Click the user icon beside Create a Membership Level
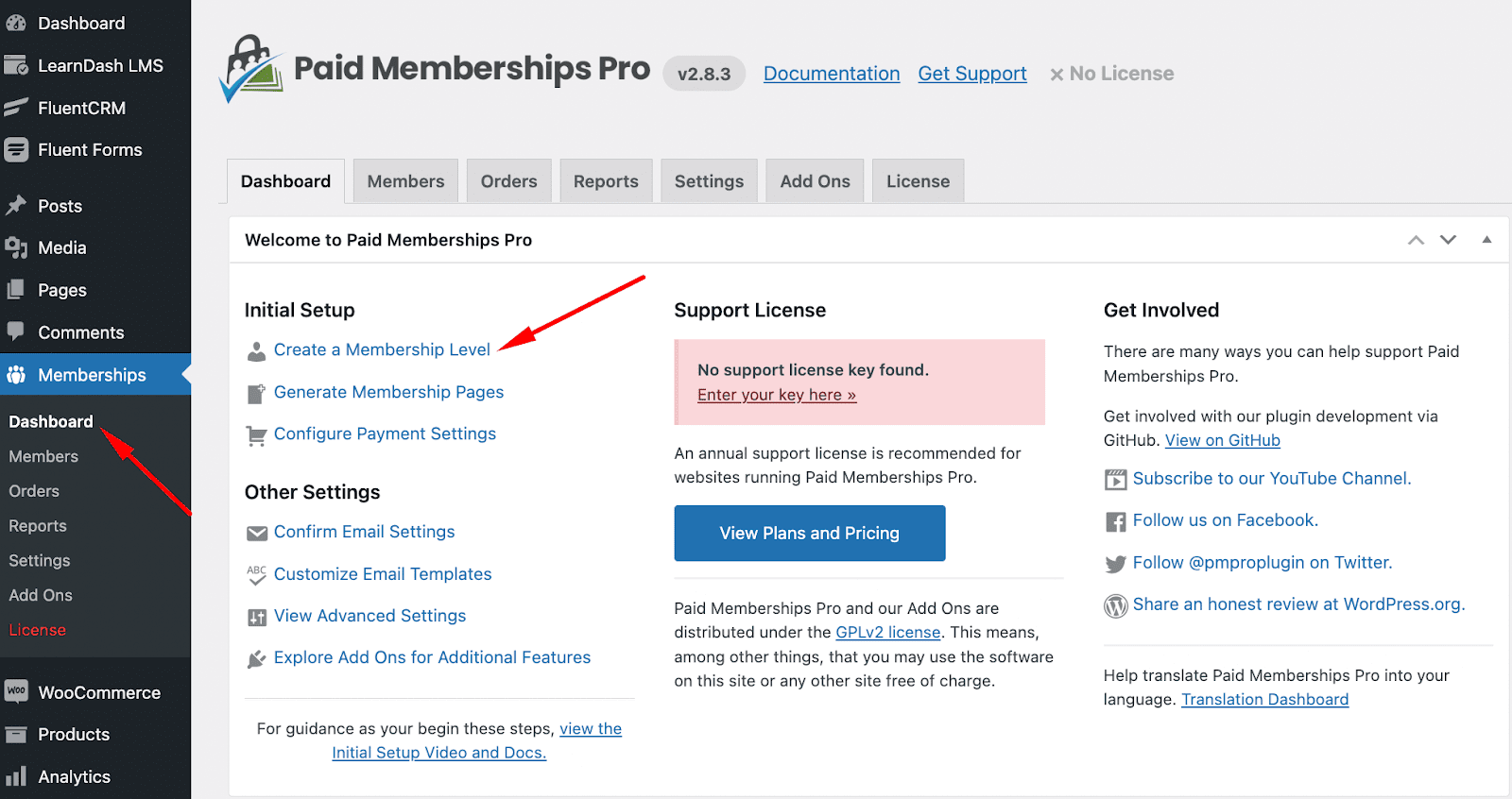 (x=256, y=351)
